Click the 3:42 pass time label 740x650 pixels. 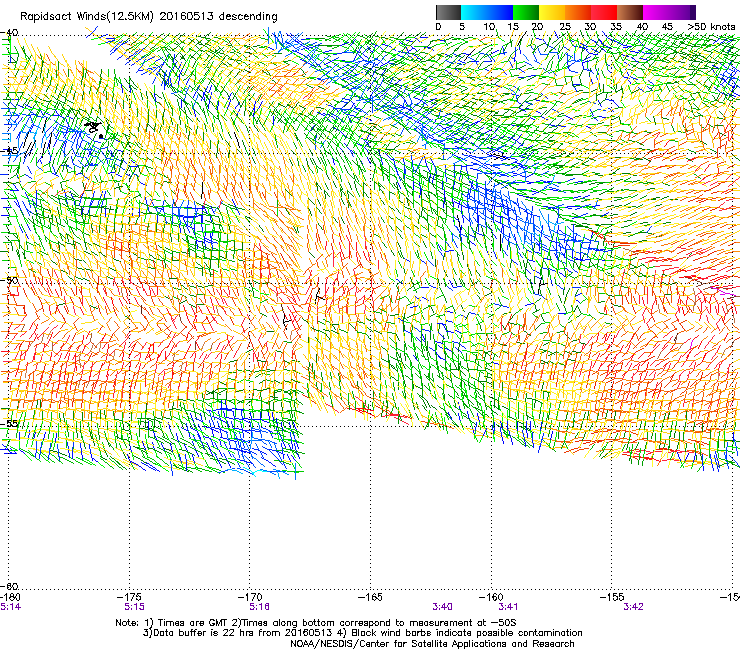pyautogui.click(x=633, y=607)
